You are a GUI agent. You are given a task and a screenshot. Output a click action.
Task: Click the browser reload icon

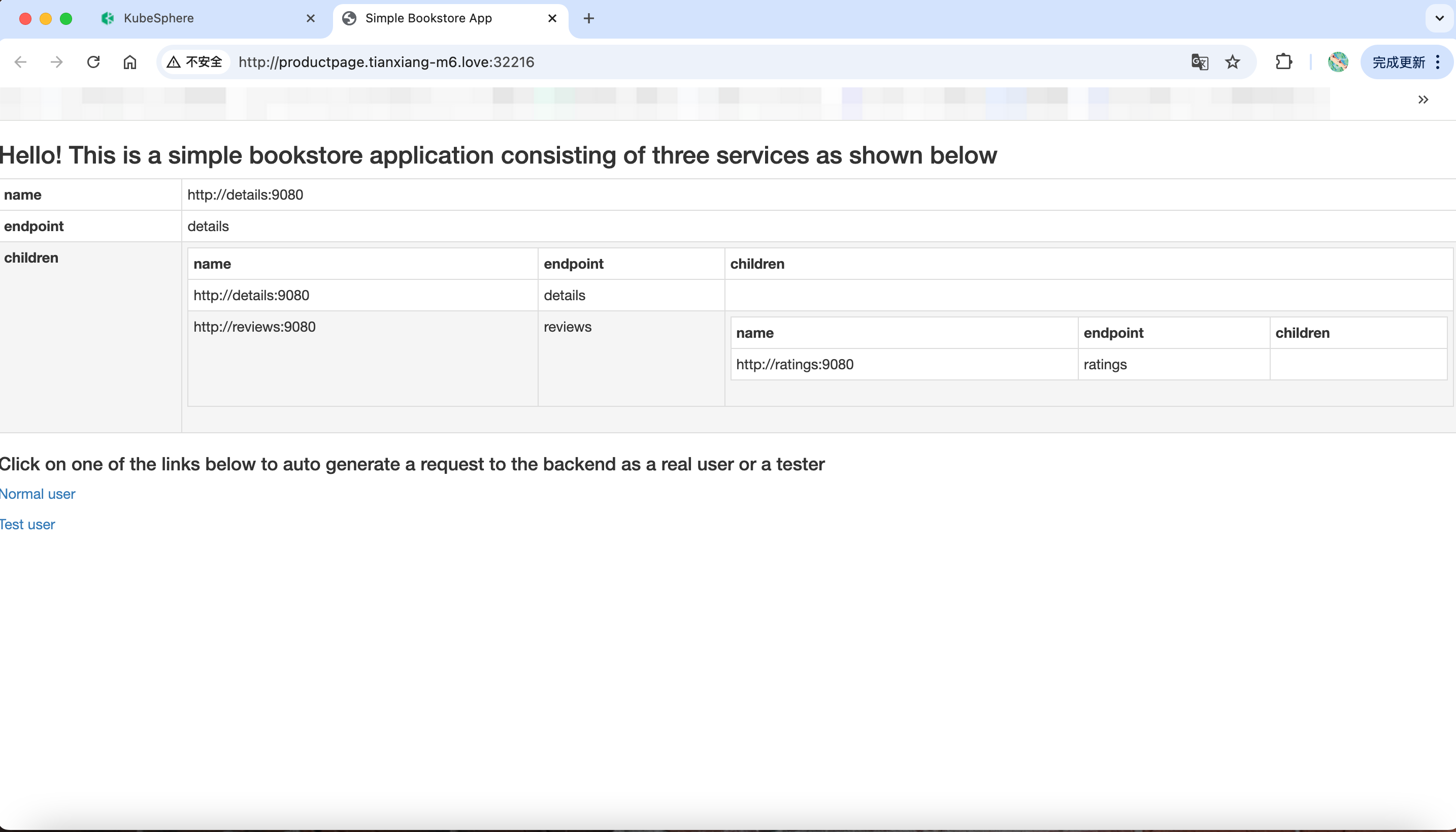pyautogui.click(x=93, y=62)
